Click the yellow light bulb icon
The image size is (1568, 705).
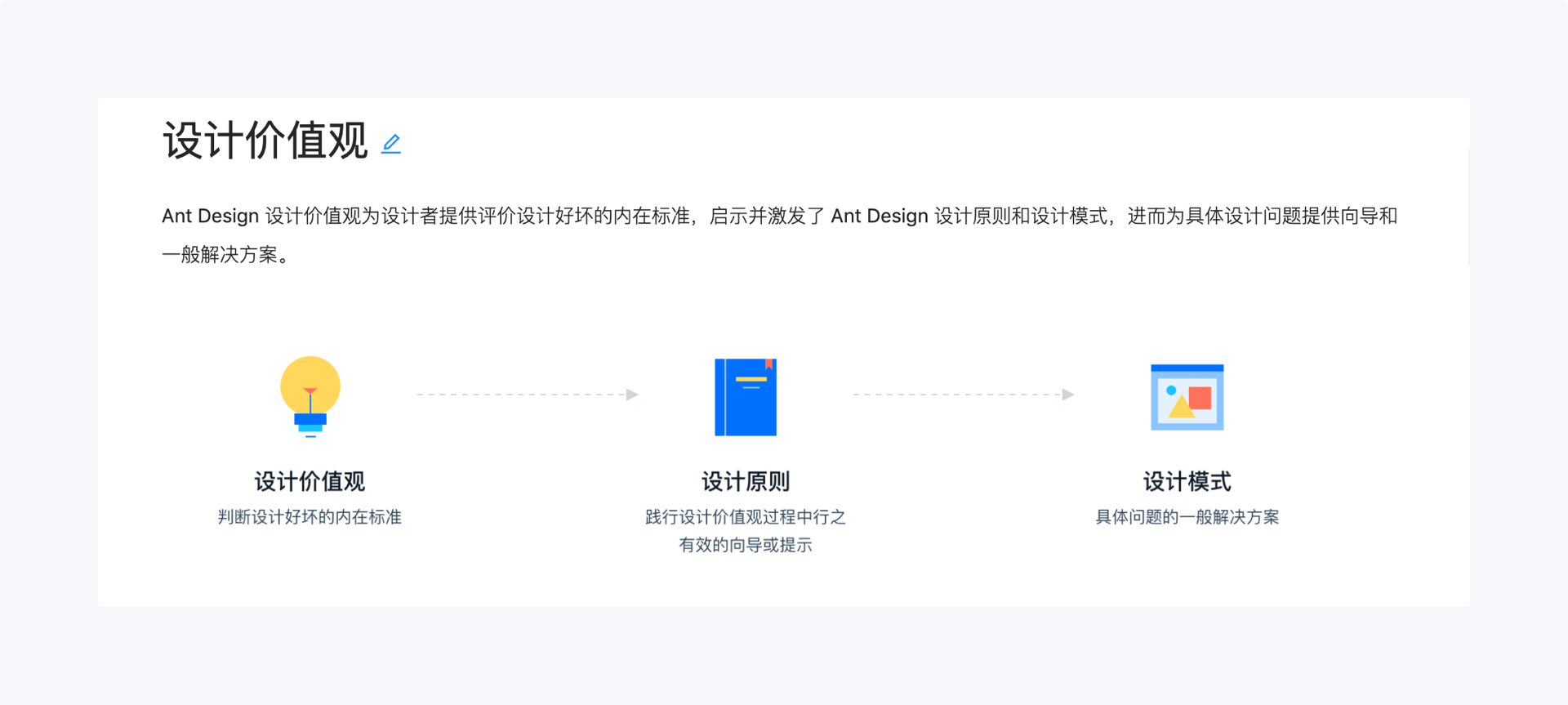[x=310, y=397]
